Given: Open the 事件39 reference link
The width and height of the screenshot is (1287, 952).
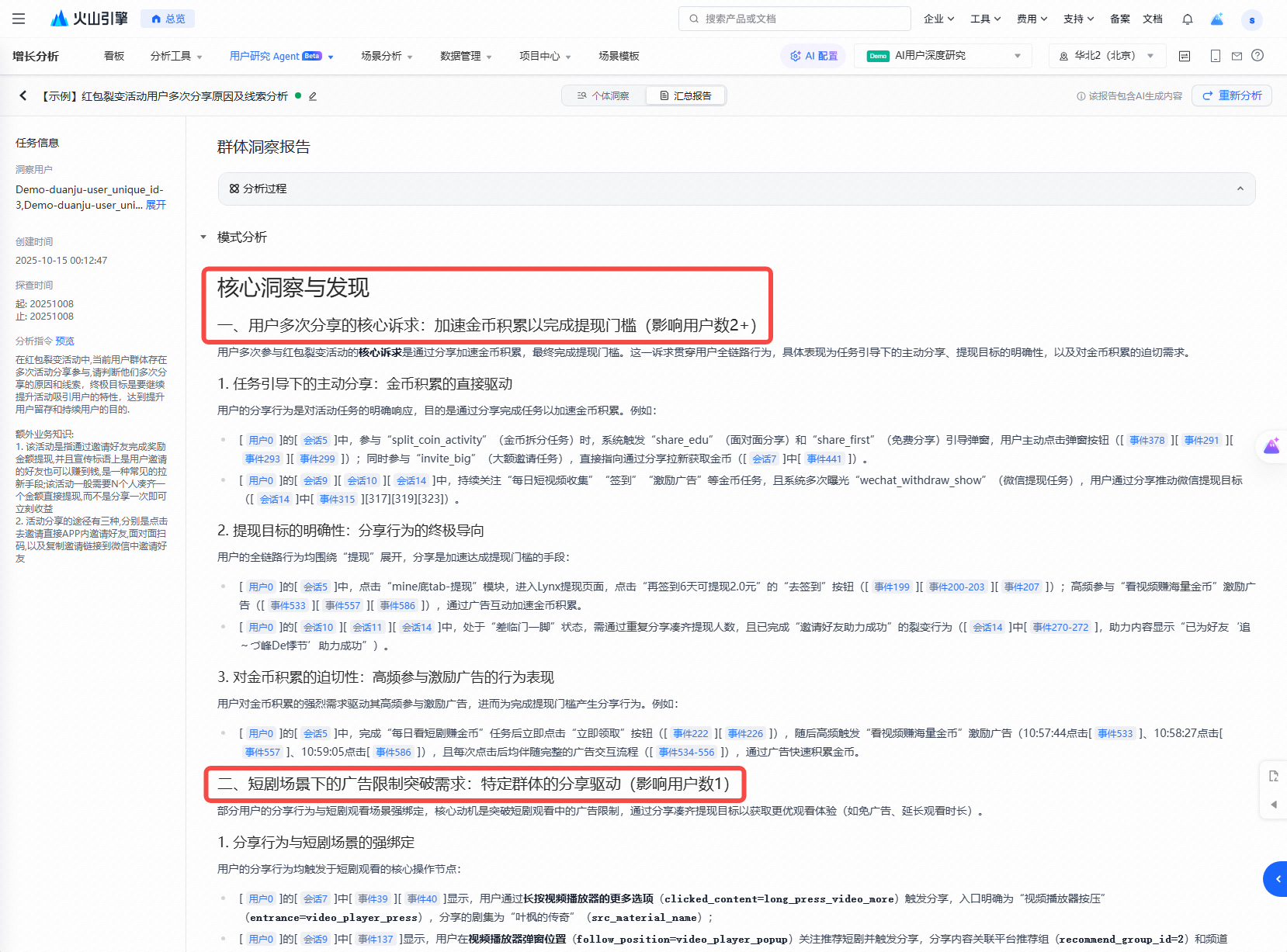Looking at the screenshot, I should tap(373, 898).
